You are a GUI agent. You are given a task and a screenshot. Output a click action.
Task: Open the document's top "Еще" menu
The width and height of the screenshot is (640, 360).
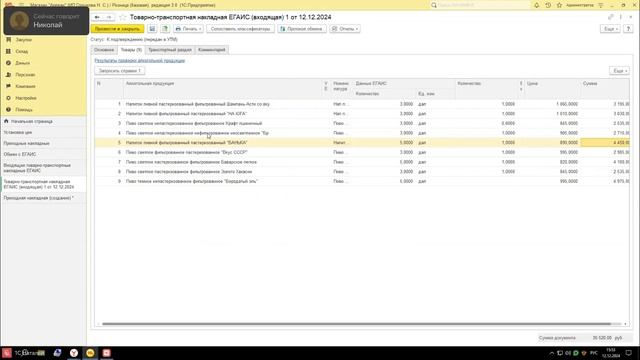[610, 29]
